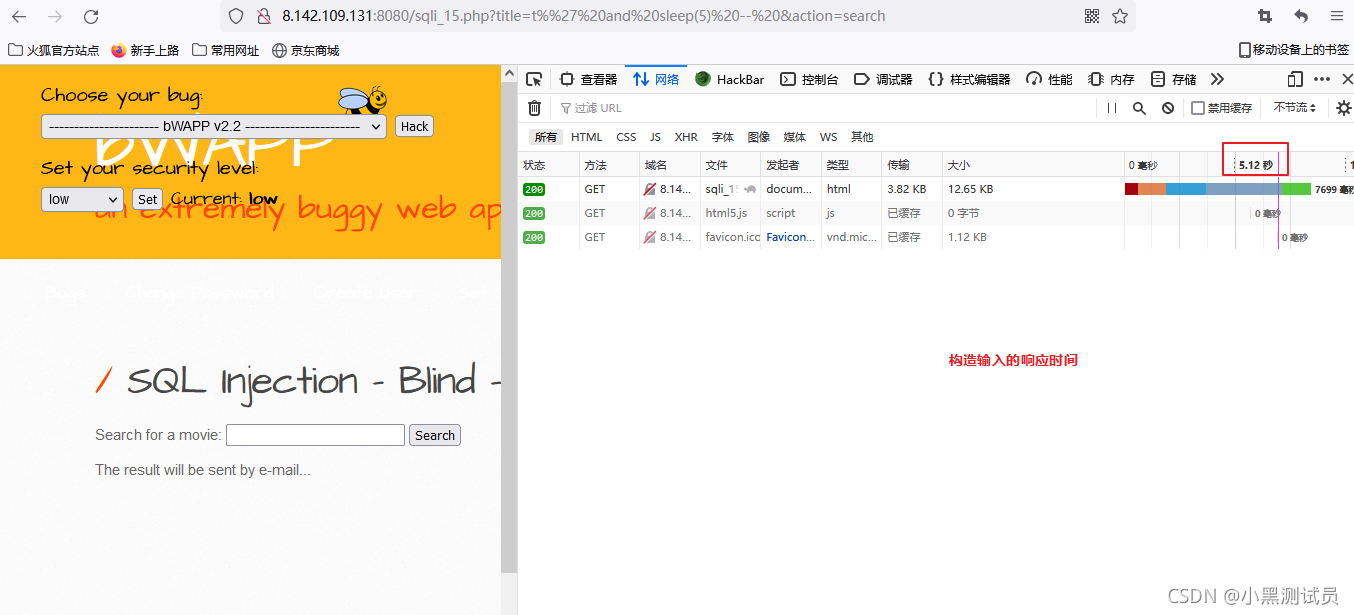Screen dimensions: 1354x615
Task: Open network settings gear
Action: pos(1343,108)
